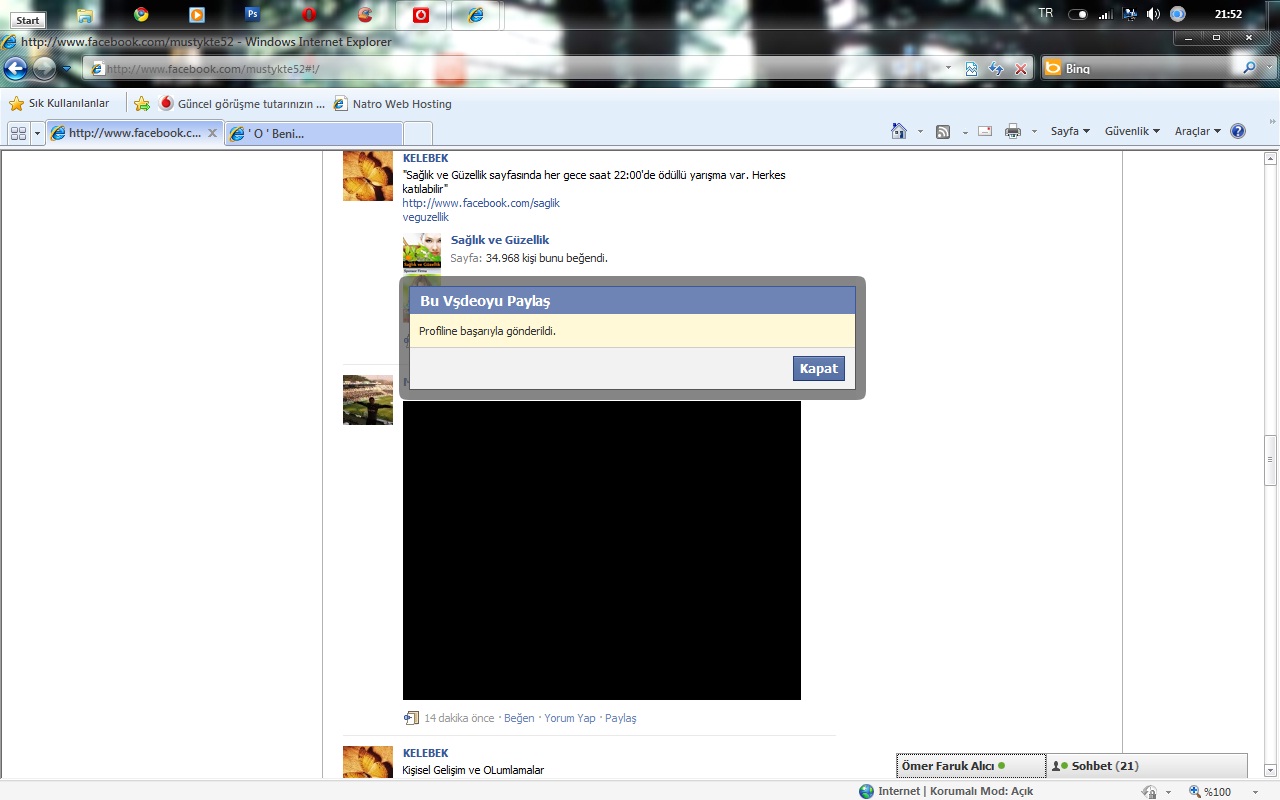Open the Opera browser taskbar icon
Screen dimensions: 1280x800
point(310,15)
